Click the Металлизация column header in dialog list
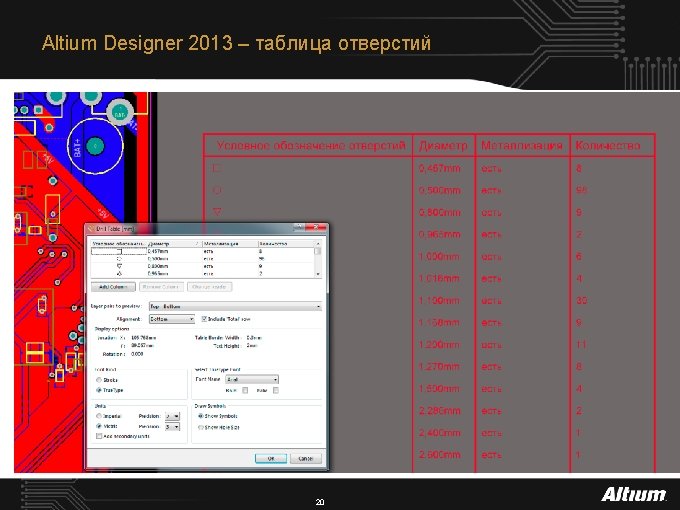680x510 pixels. [230, 244]
